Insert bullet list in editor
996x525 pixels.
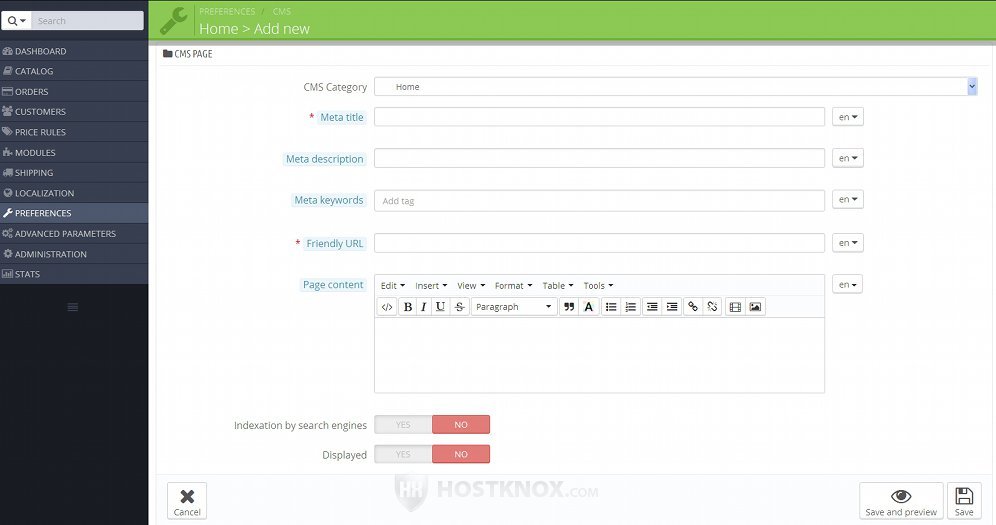[611, 307]
